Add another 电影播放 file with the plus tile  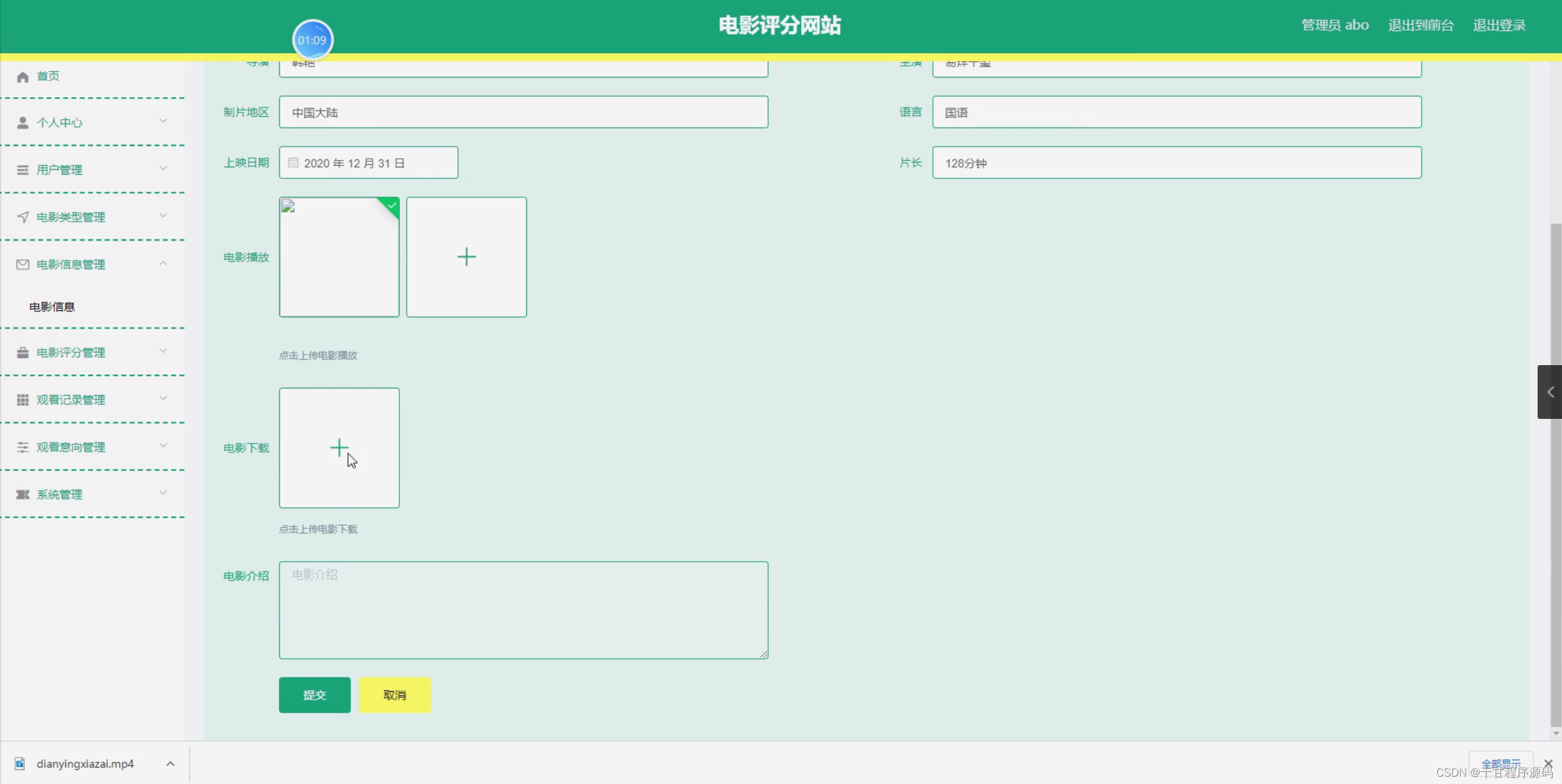pyautogui.click(x=466, y=256)
